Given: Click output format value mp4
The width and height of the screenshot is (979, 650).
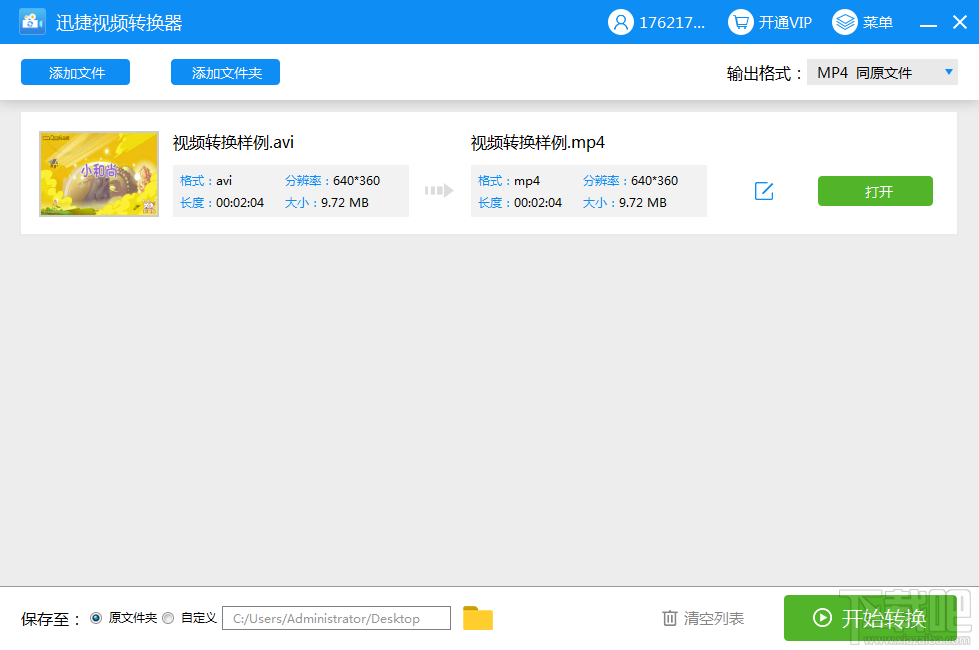Looking at the screenshot, I should (527, 181).
